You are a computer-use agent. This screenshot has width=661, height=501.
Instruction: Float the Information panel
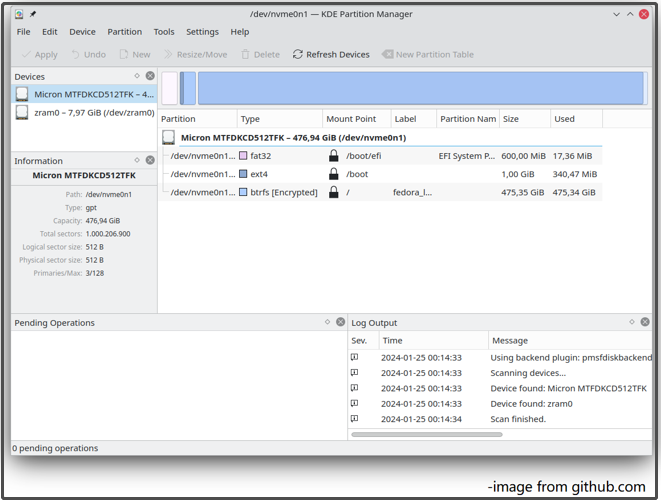[x=137, y=160]
